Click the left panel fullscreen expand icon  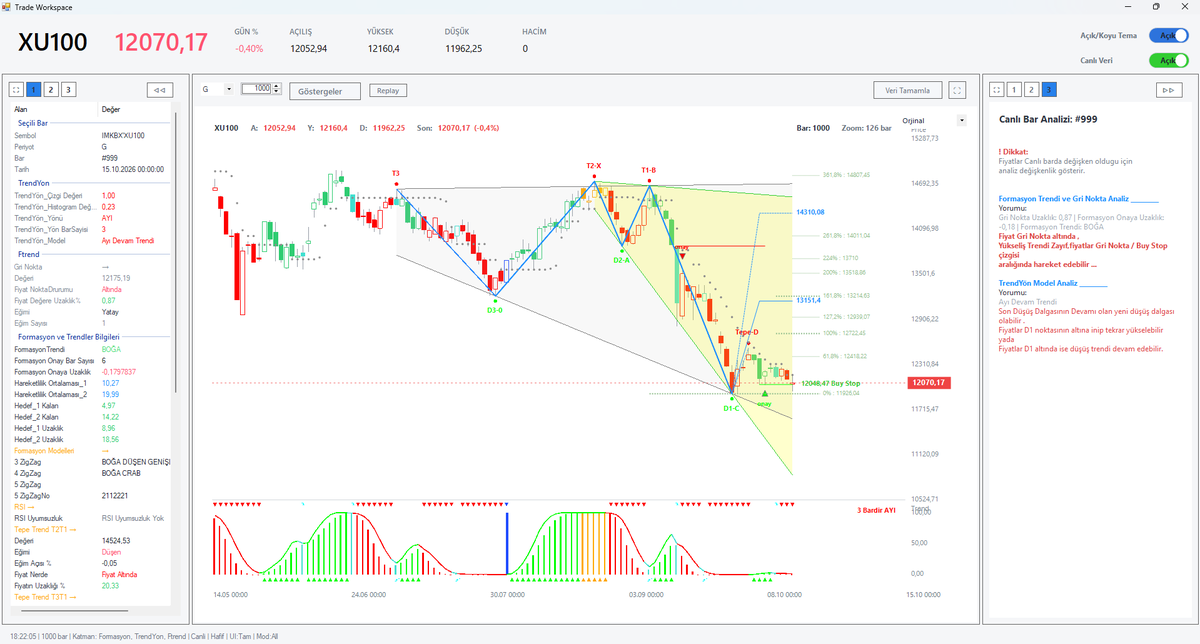coord(17,90)
